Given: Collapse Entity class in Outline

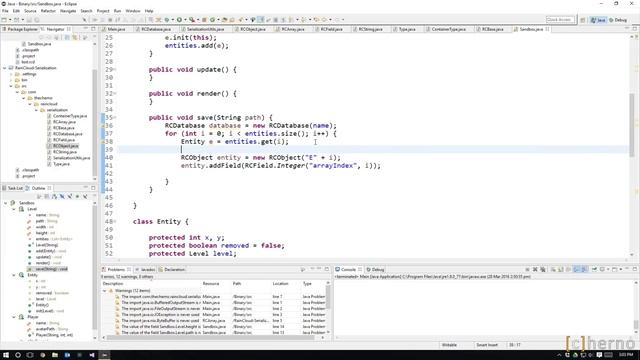Looking at the screenshot, I should (x=14, y=275).
